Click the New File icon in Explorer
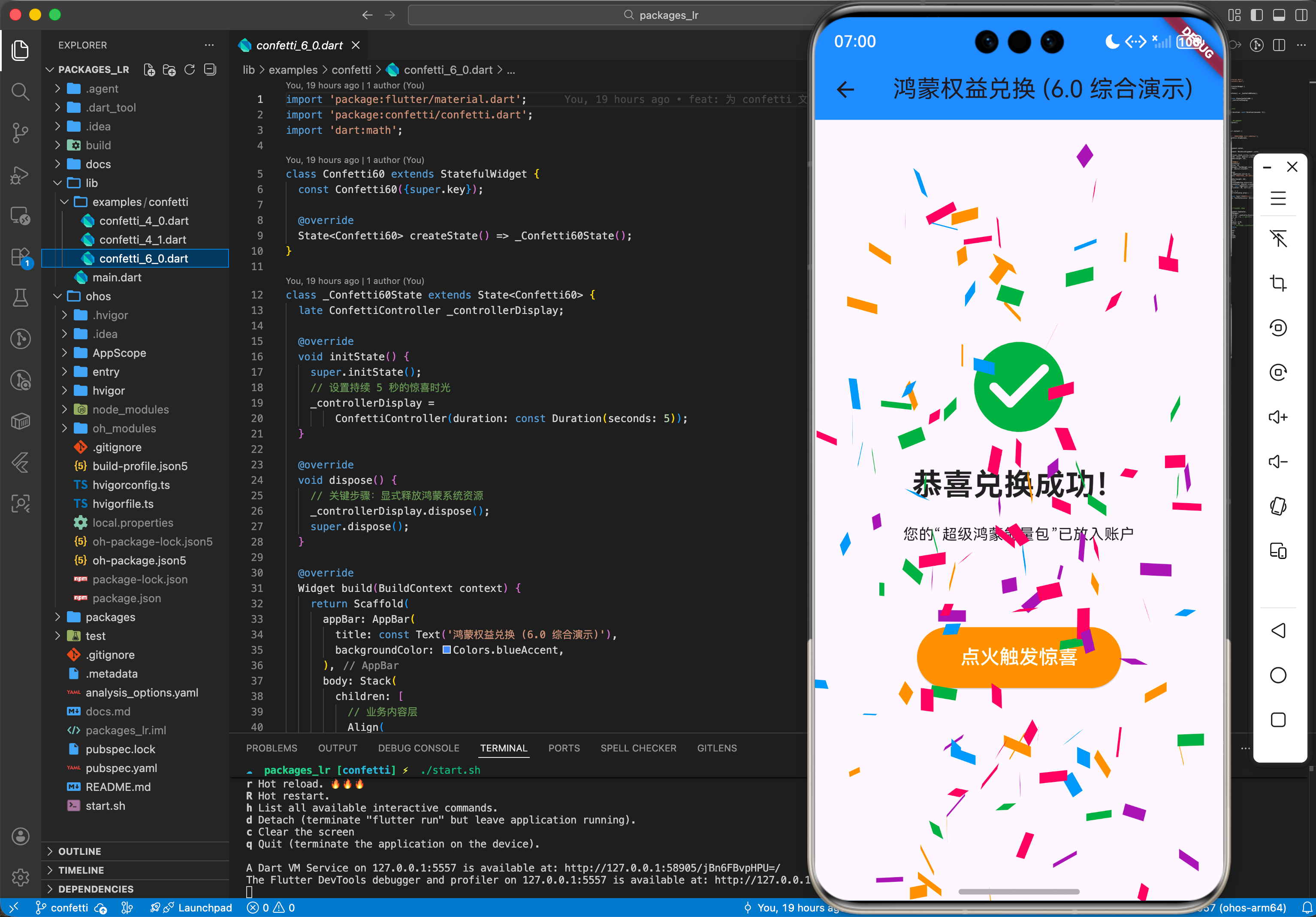 (149, 69)
